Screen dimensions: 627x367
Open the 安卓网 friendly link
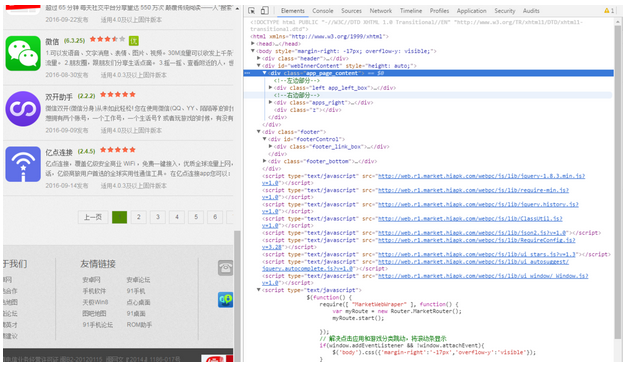coord(91,280)
